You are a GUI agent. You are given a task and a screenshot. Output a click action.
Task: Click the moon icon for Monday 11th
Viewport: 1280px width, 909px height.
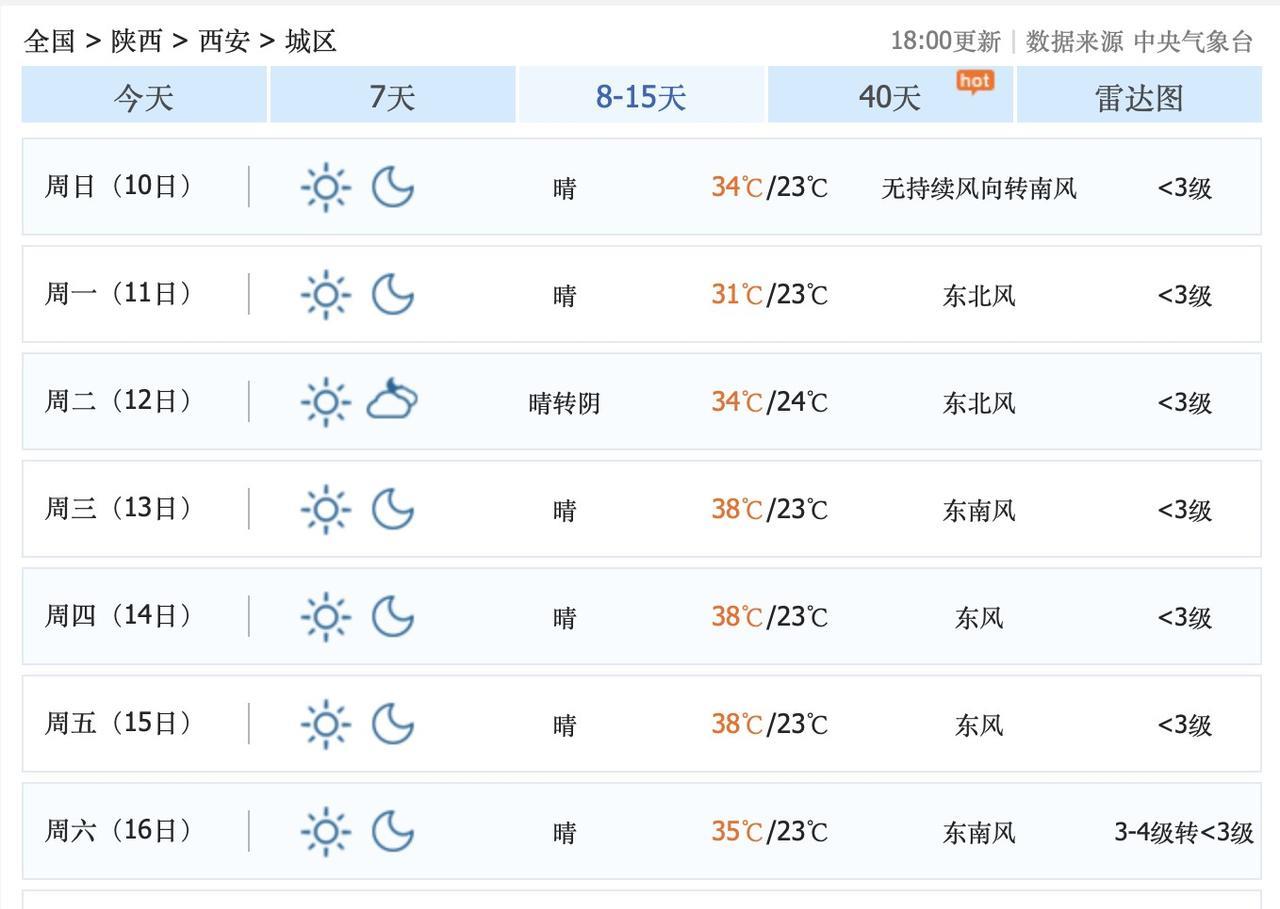393,295
